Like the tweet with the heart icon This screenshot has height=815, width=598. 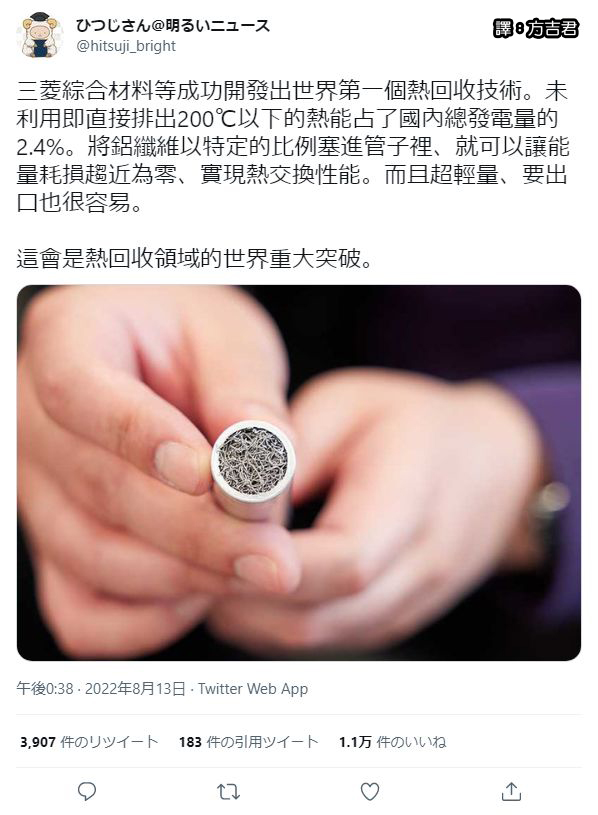coord(369,791)
